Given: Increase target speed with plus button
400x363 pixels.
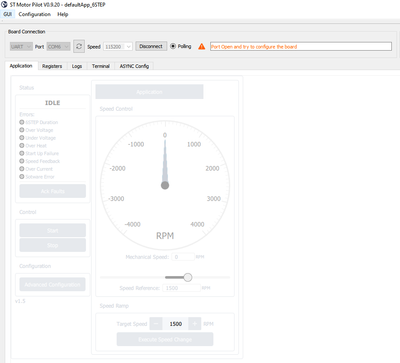Looking at the screenshot, I should 195,324.
